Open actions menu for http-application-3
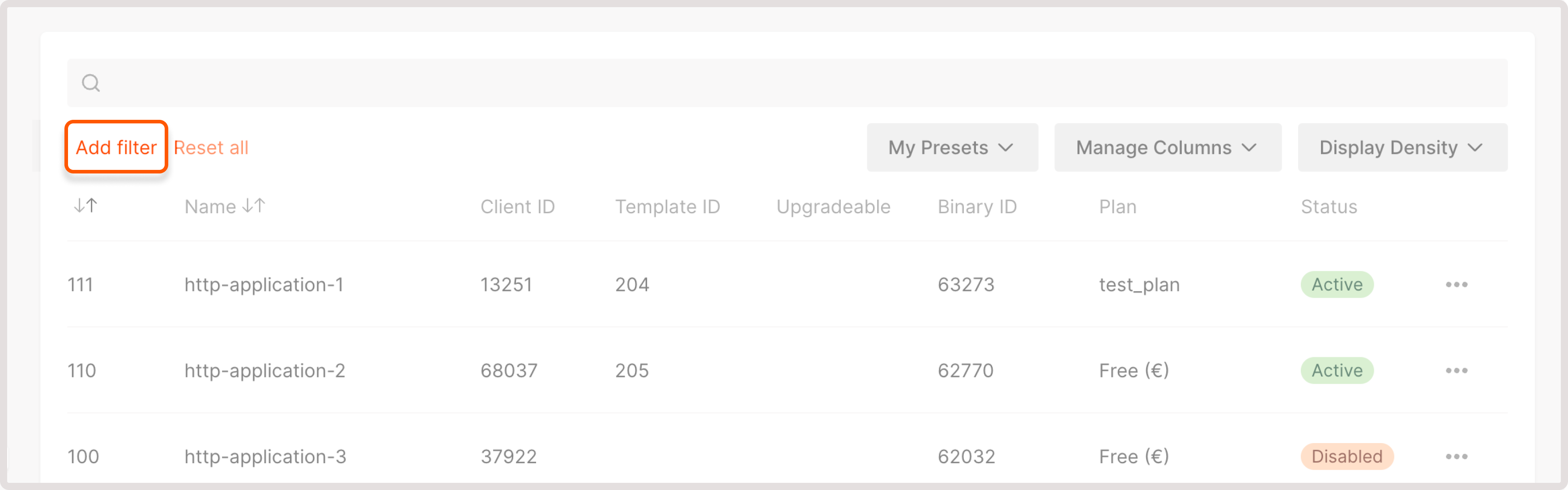Viewport: 1568px width, 490px height. [x=1456, y=456]
